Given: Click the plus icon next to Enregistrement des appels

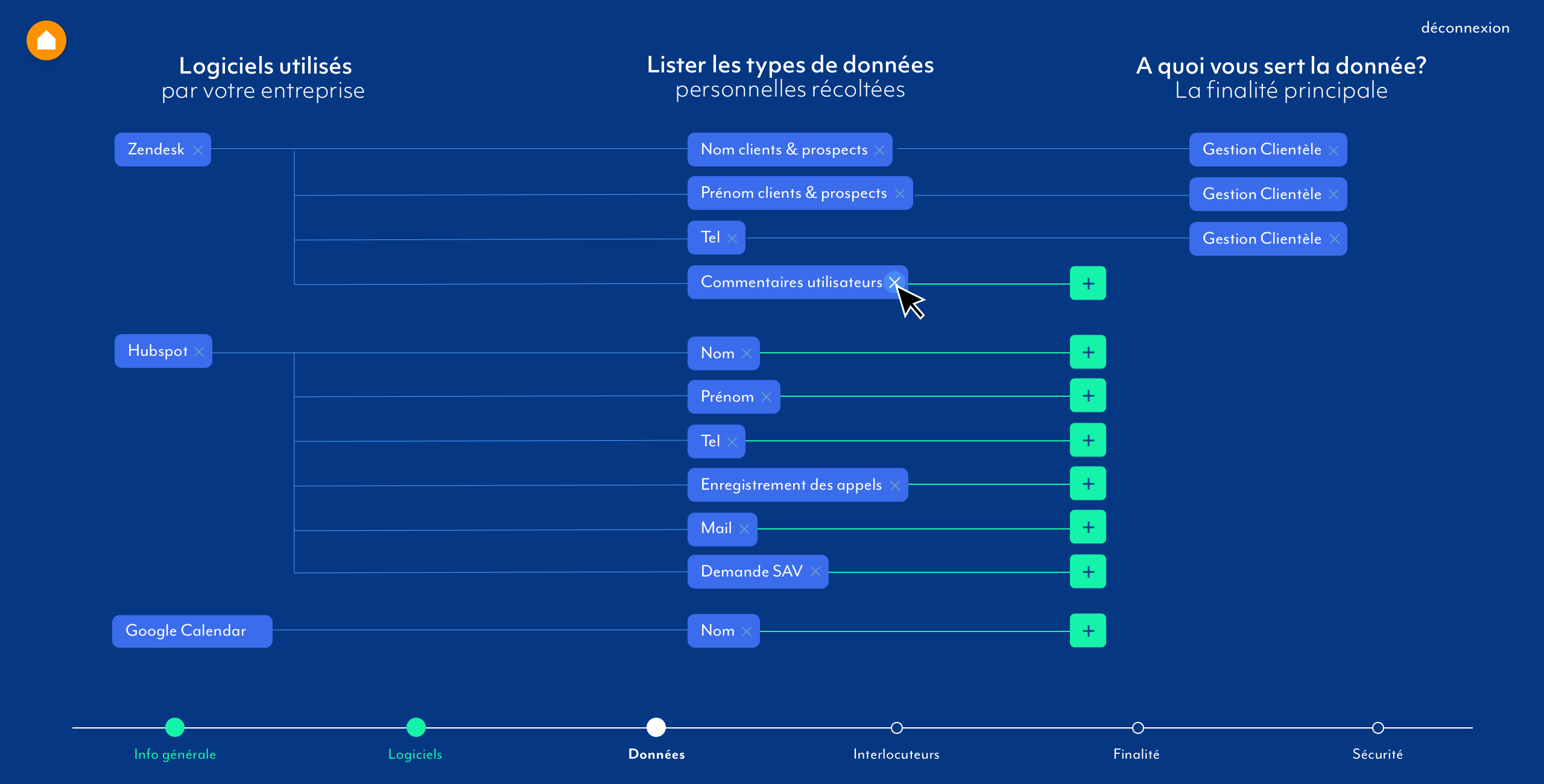Looking at the screenshot, I should [x=1088, y=484].
